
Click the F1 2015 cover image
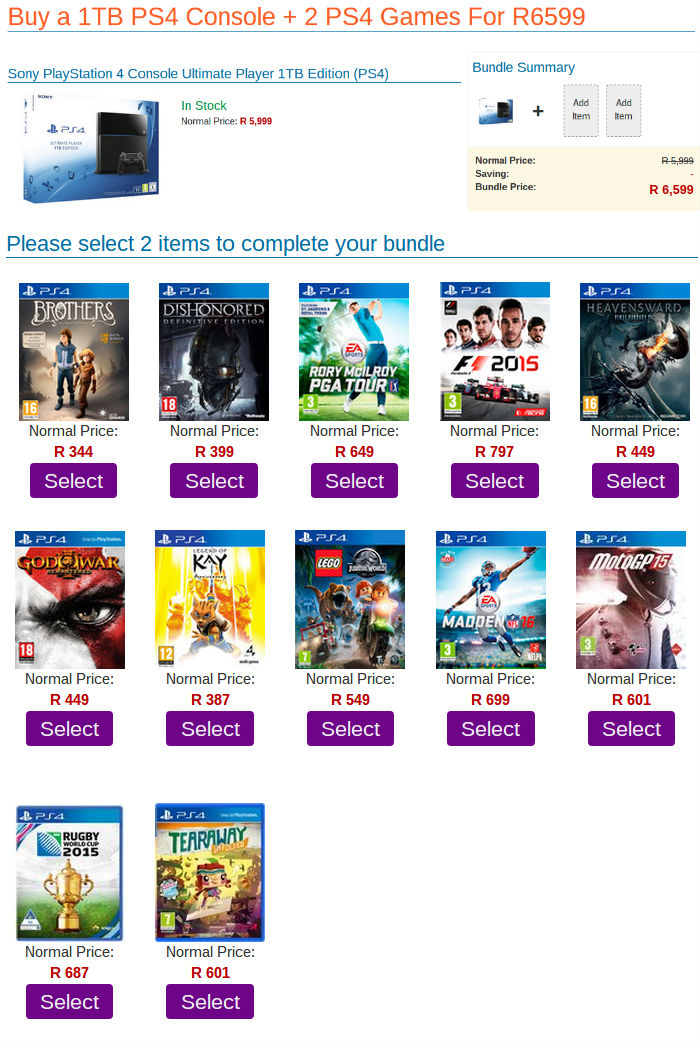(x=495, y=352)
